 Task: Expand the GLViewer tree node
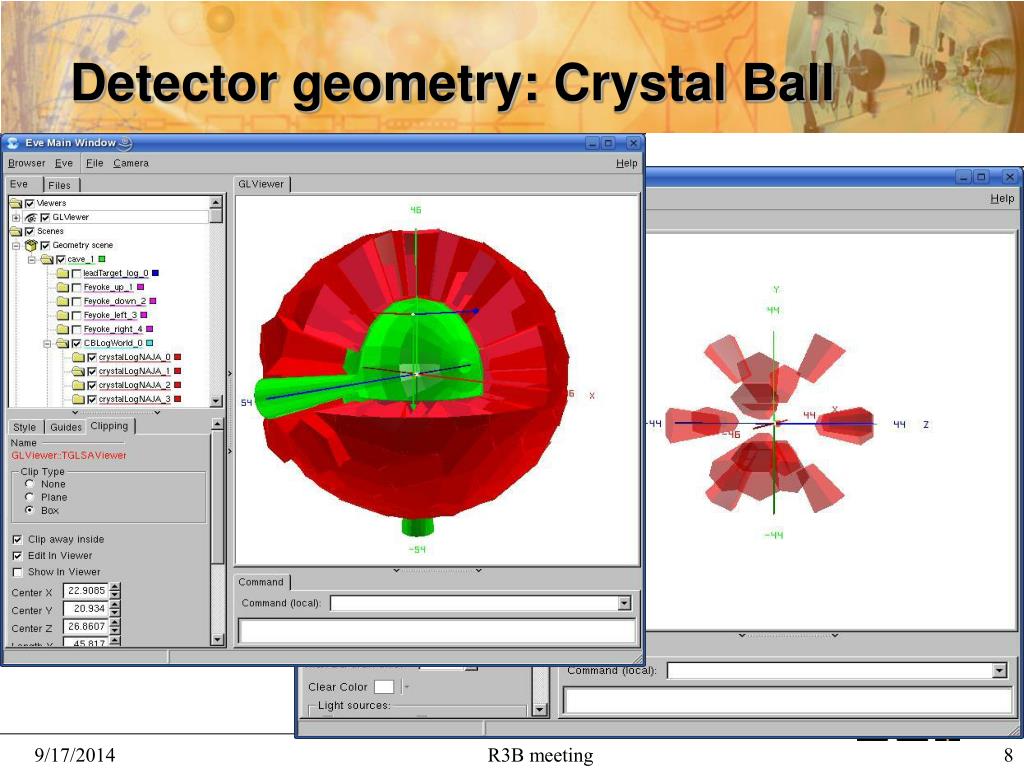pos(16,217)
